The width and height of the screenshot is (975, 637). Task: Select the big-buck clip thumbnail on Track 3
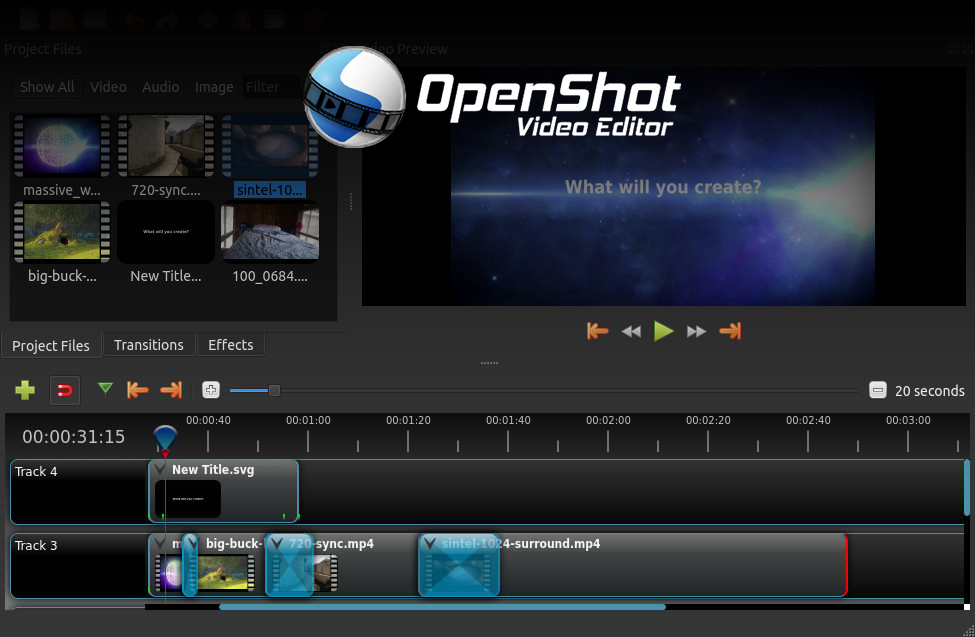(226, 572)
